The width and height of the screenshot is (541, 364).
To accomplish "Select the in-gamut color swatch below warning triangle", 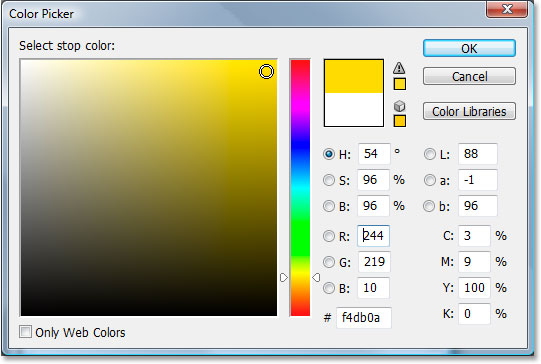I will pos(400,84).
